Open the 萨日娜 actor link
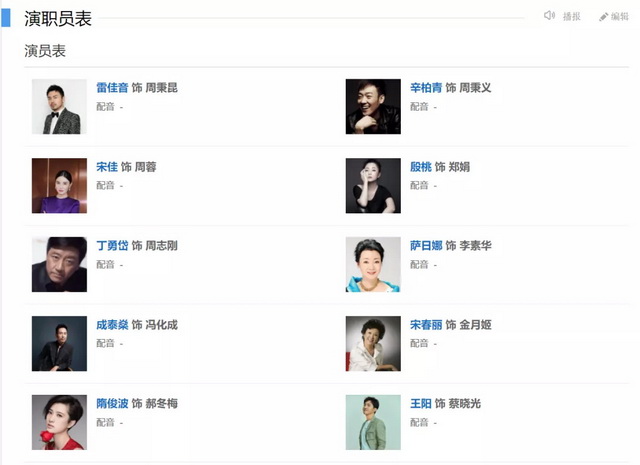Image resolution: width=640 pixels, height=465 pixels. point(426,246)
